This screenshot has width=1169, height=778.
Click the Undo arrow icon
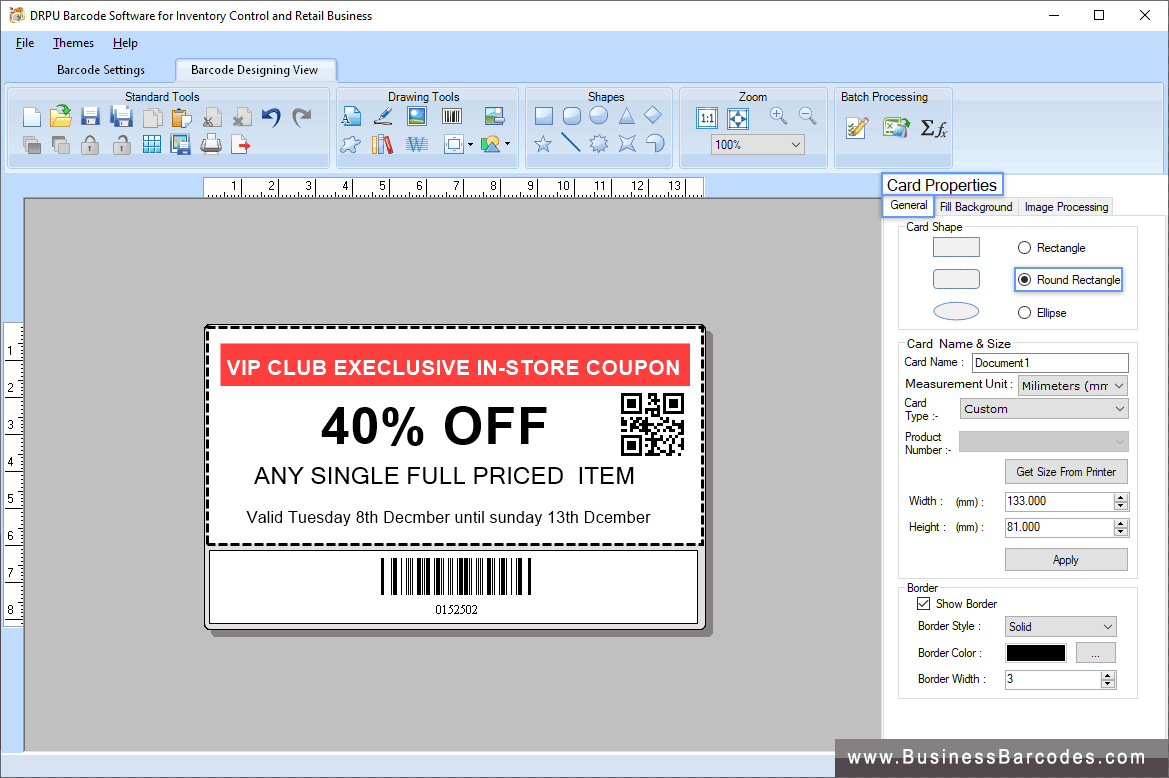[269, 117]
